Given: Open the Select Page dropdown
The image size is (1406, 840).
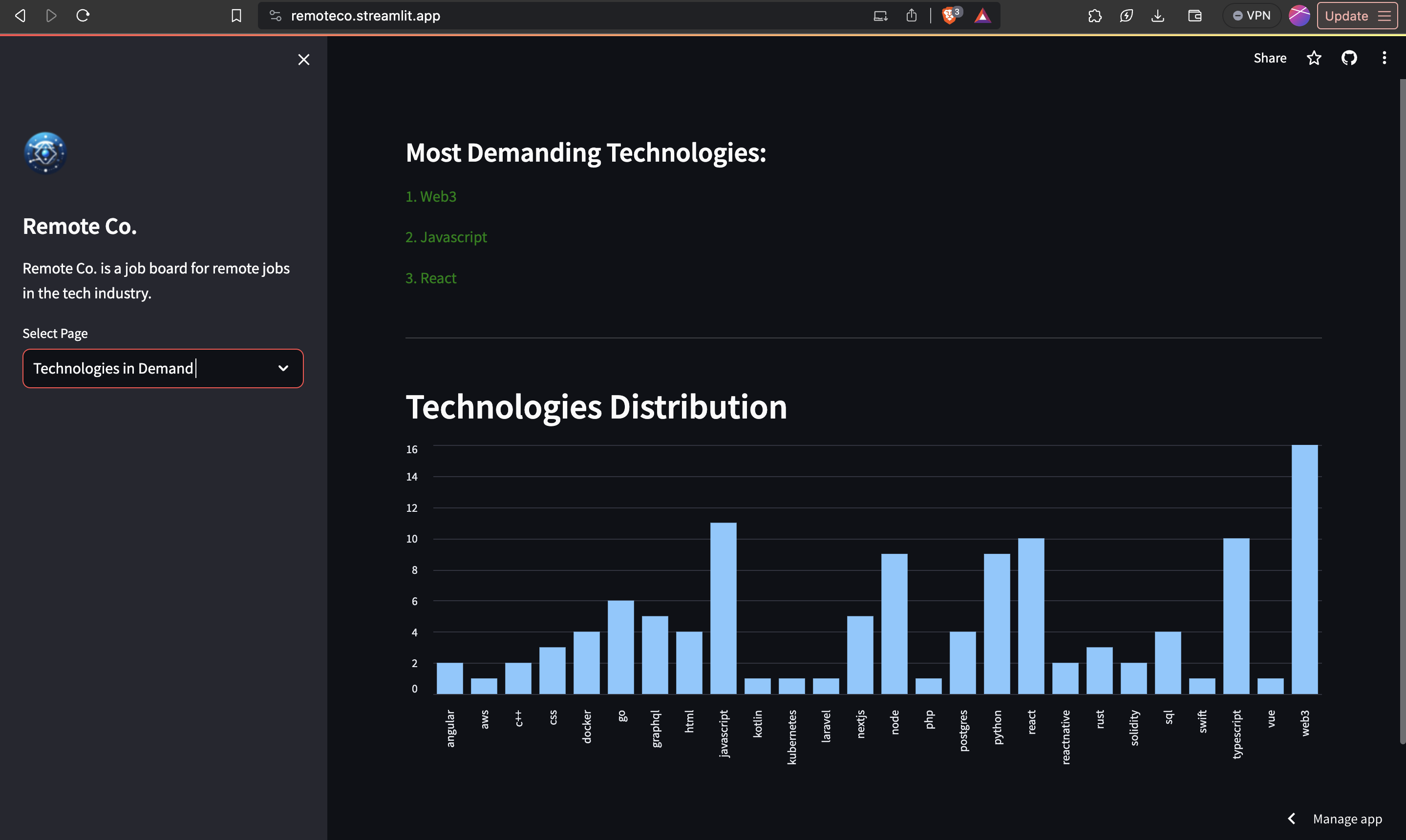Looking at the screenshot, I should pyautogui.click(x=153, y=369).
